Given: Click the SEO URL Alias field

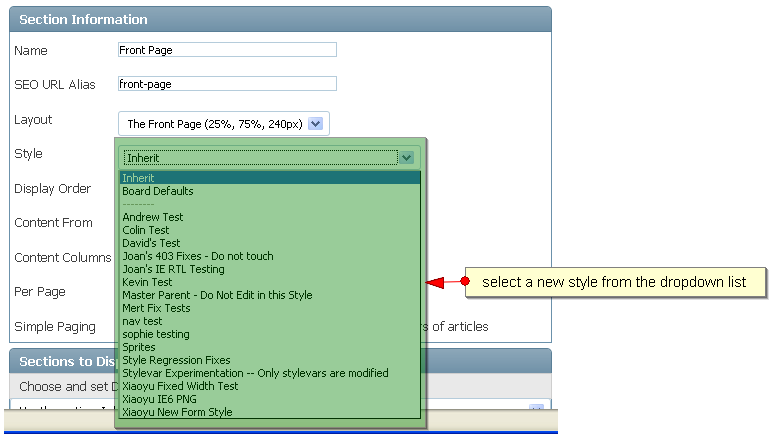Looking at the screenshot, I should (x=227, y=84).
